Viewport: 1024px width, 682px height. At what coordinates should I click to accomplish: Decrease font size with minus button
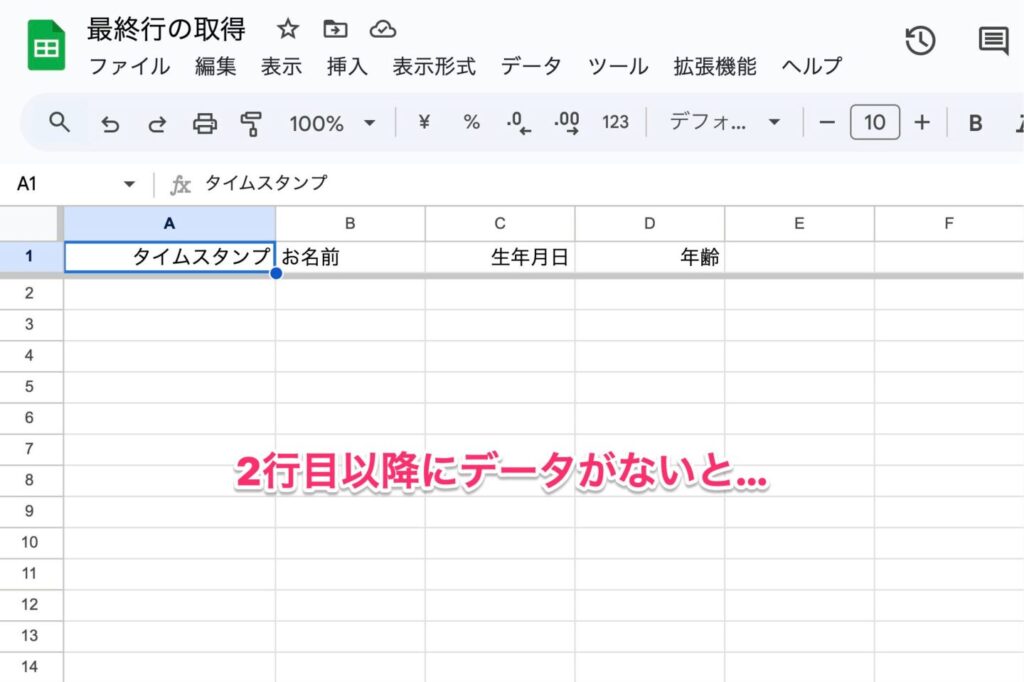click(827, 122)
